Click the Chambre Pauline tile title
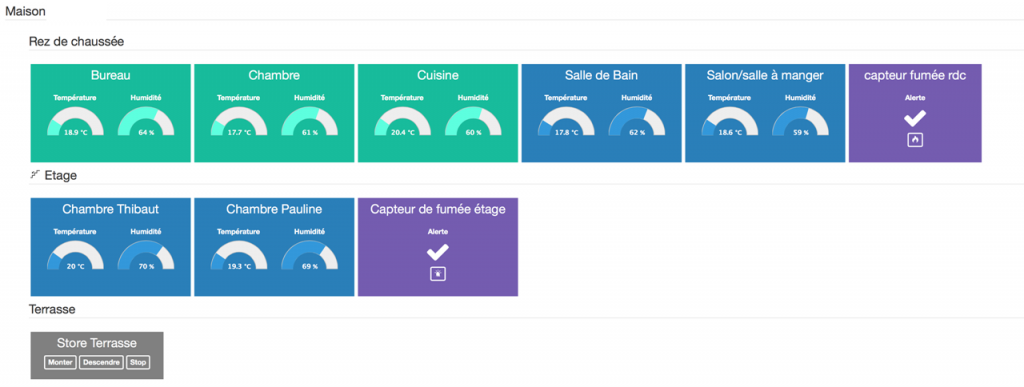 click(x=274, y=209)
